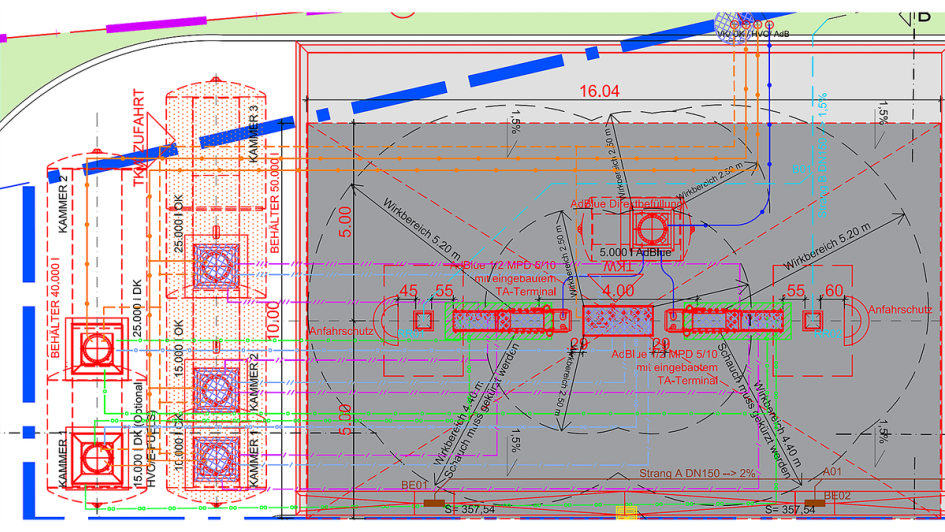Click the 'Strang A DN150 --> 2%' label
The width and height of the screenshot is (945, 532).
point(697,474)
